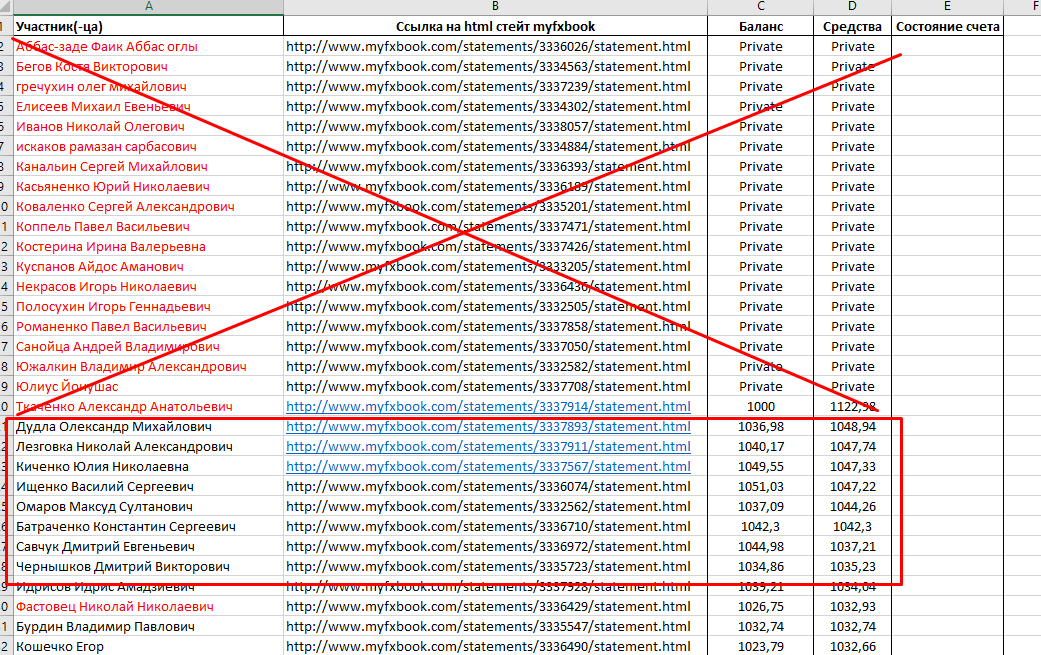Select cell 'Лезговка Николай Александрович'
Image resolution: width=1041 pixels, height=655 pixels.
click(x=148, y=446)
